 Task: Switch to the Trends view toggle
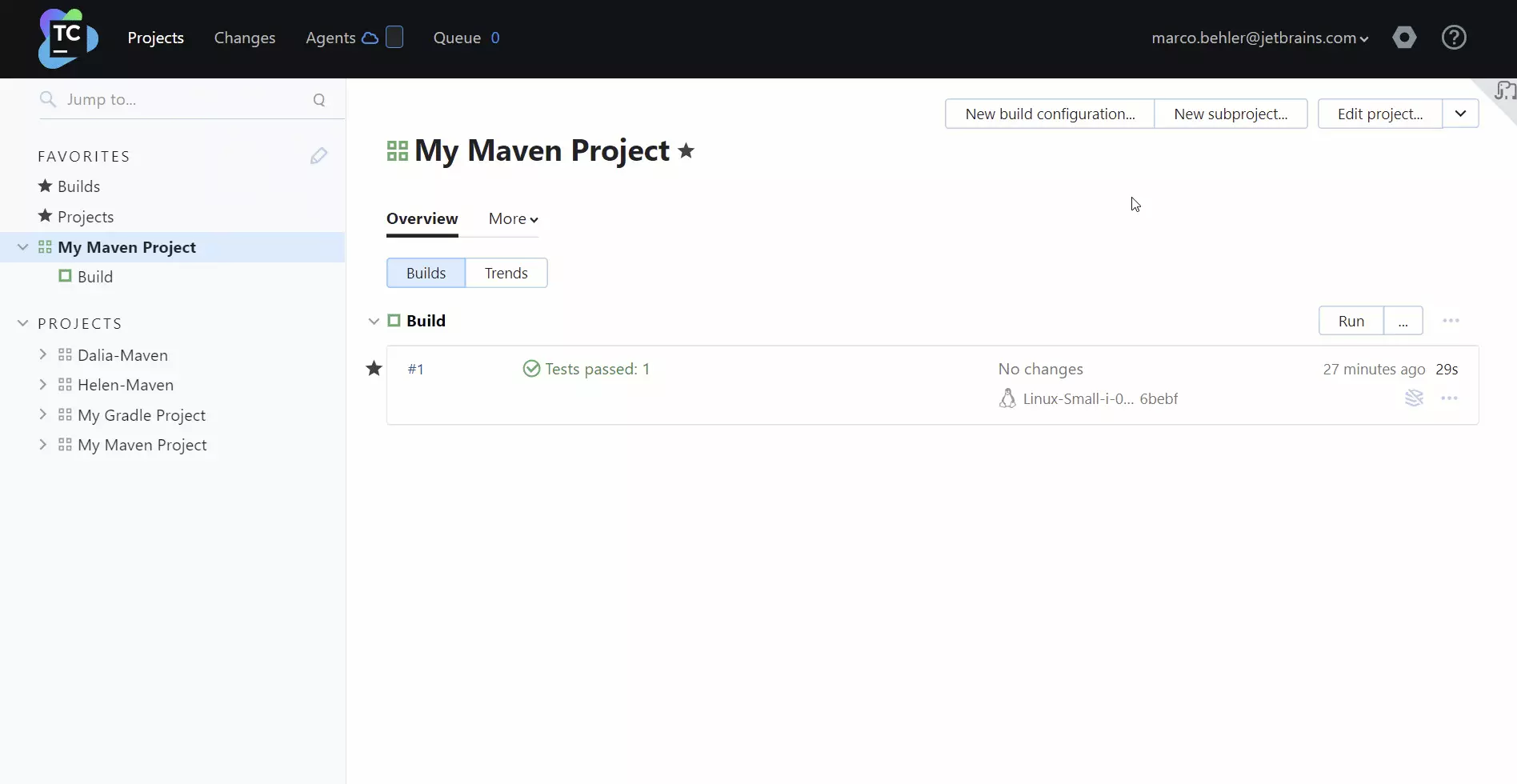coord(506,273)
